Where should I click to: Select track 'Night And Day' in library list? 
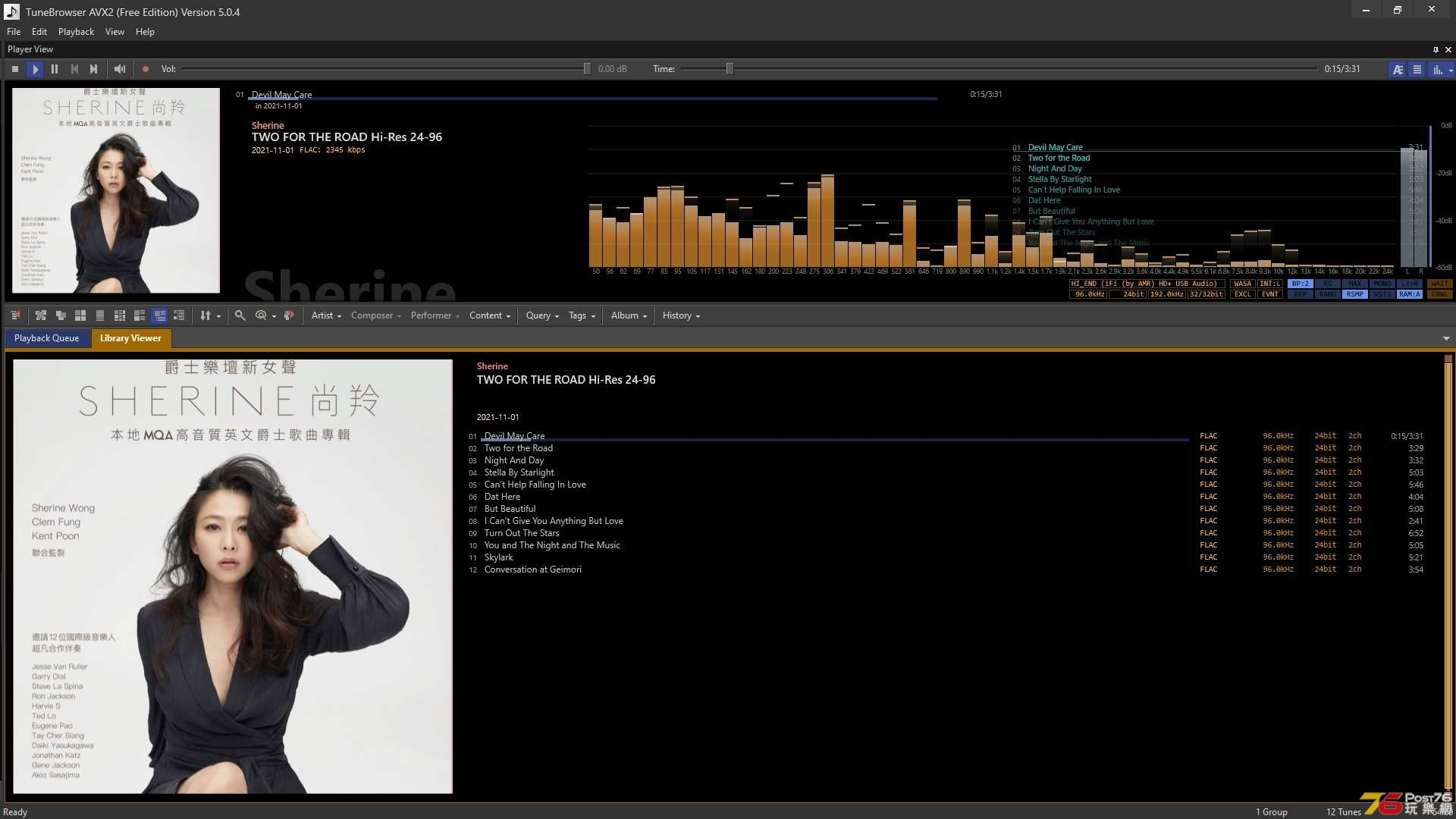click(x=514, y=460)
